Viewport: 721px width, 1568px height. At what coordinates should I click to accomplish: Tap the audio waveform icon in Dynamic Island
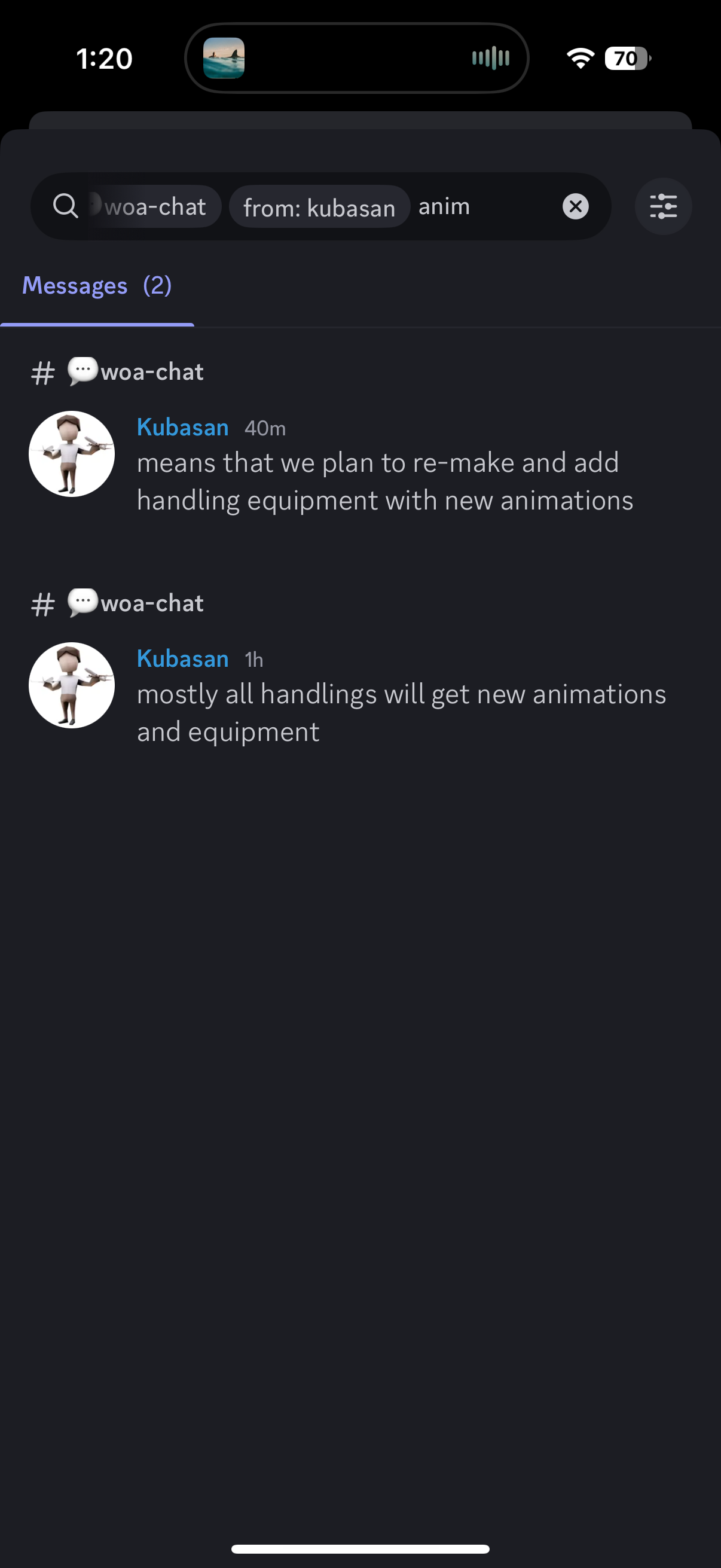click(x=490, y=59)
